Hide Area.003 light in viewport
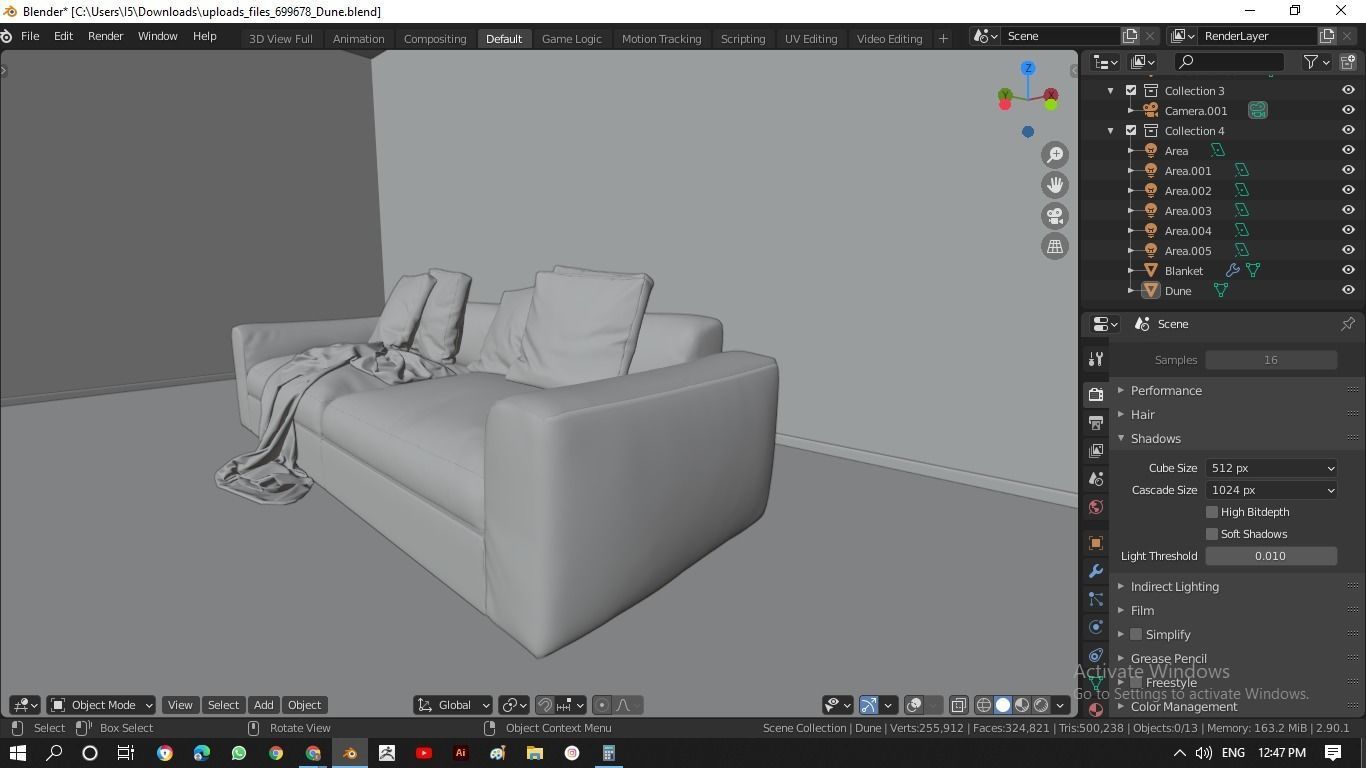Viewport: 1366px width, 768px height. [x=1348, y=210]
